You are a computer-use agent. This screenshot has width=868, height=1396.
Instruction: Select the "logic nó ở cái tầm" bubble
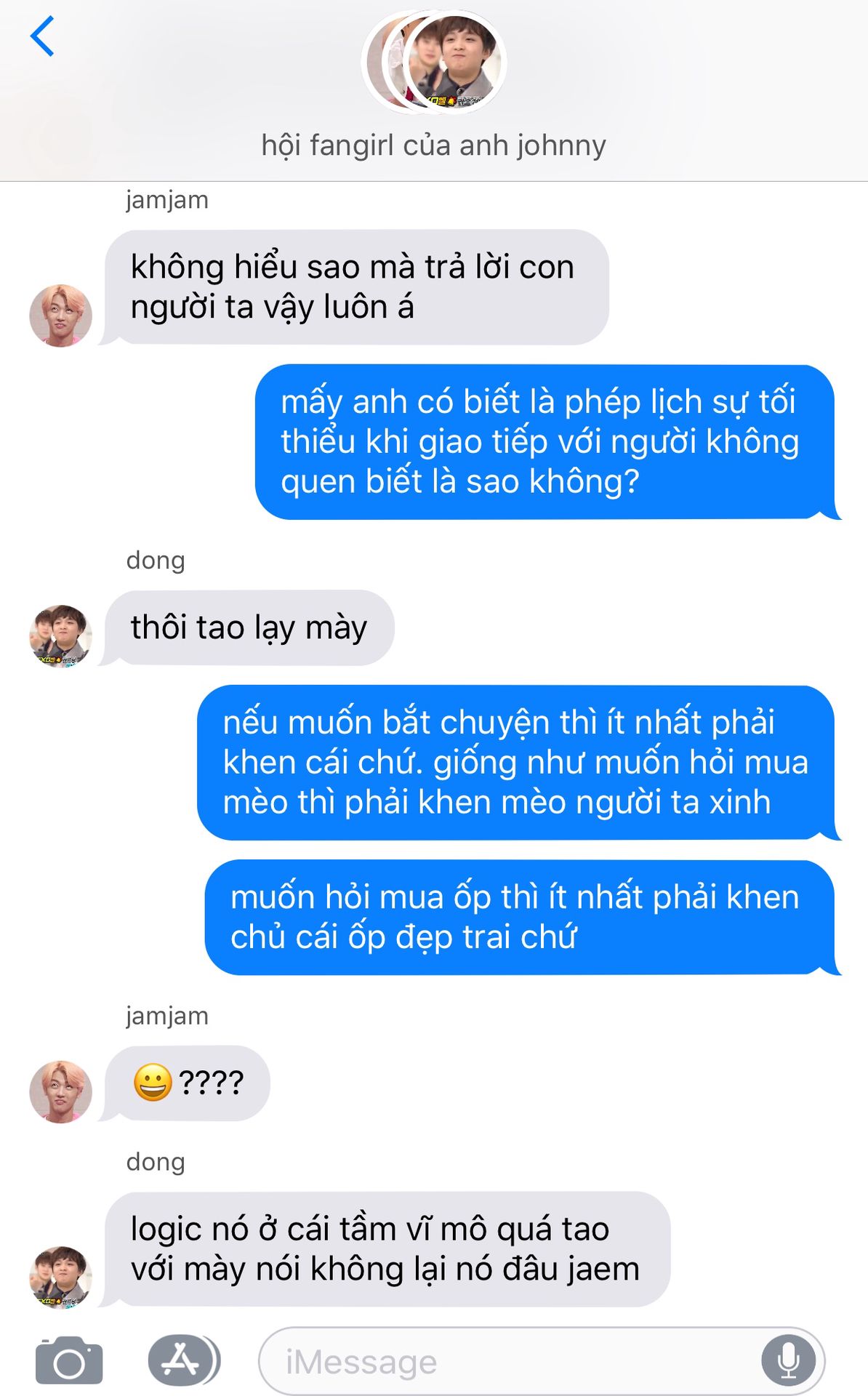click(387, 1249)
